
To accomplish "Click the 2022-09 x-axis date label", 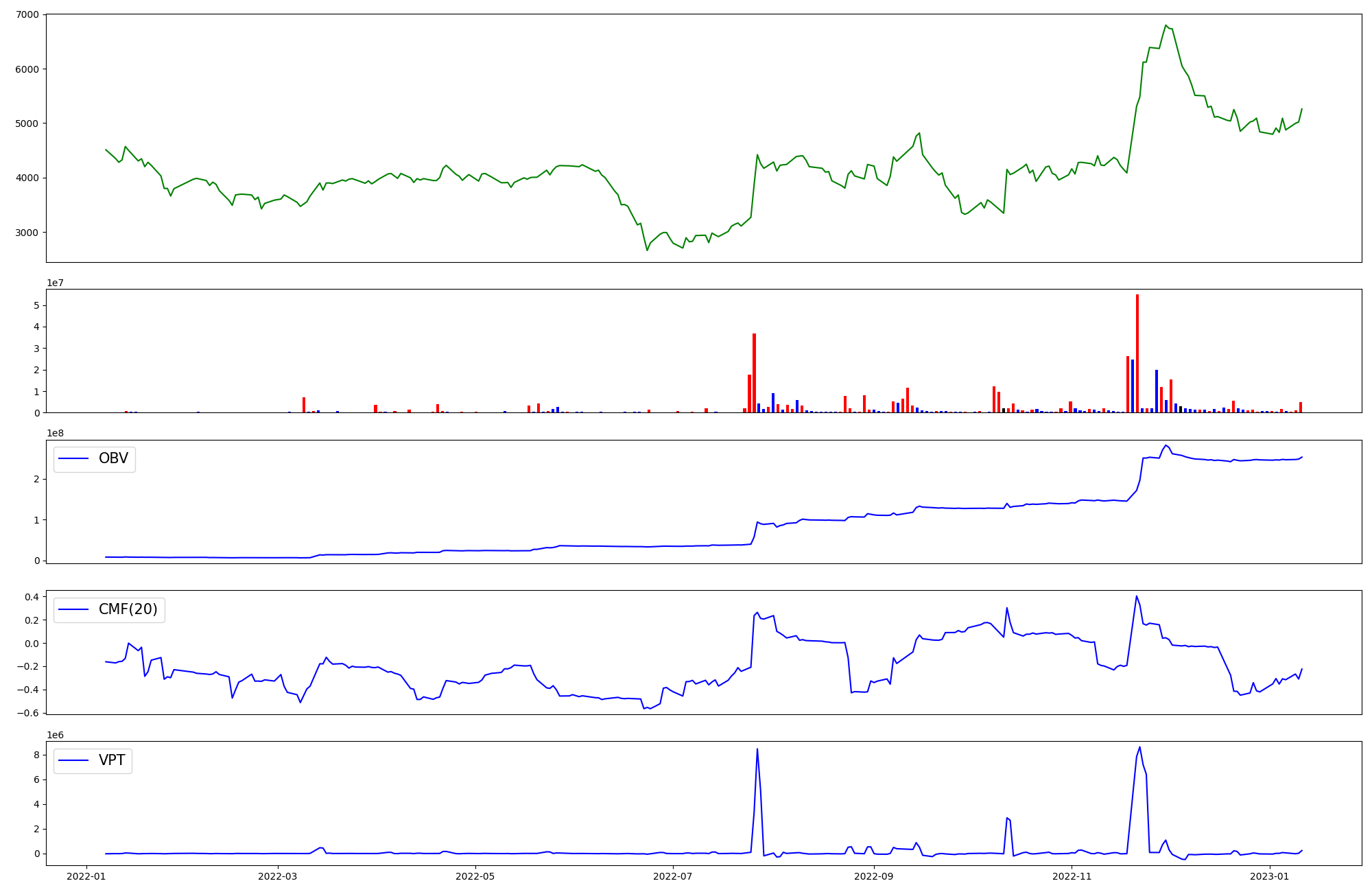I will [x=874, y=876].
